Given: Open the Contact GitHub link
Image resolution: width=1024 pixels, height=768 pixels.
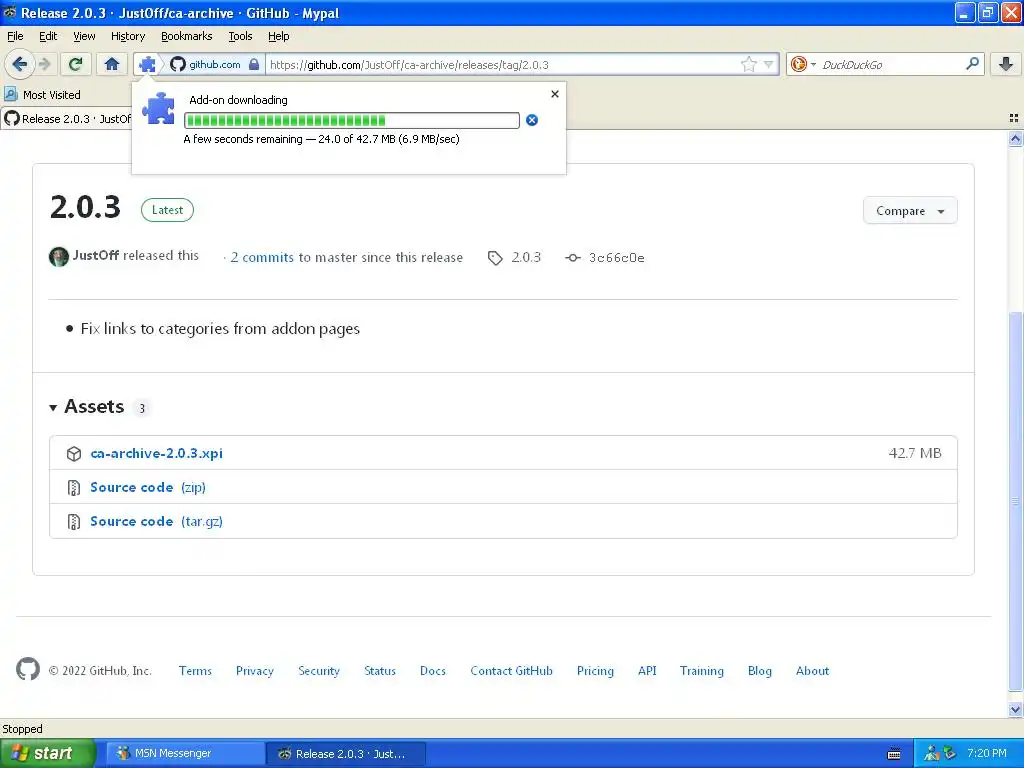Looking at the screenshot, I should coord(511,671).
